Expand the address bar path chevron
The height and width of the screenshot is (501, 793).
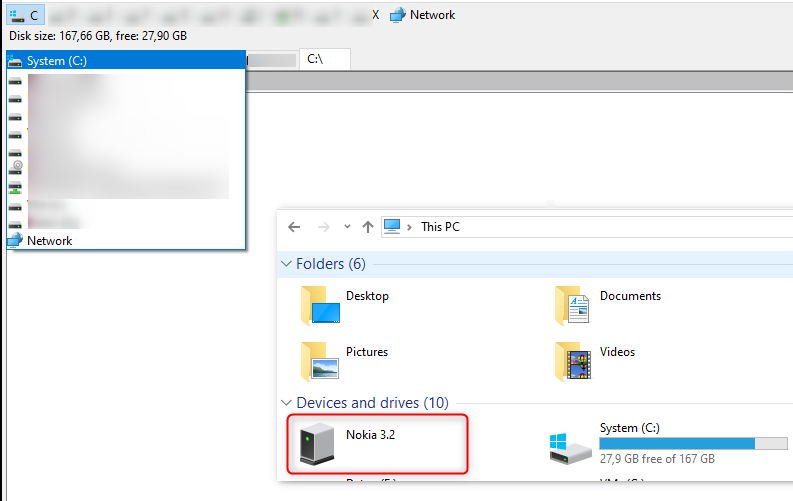click(x=409, y=227)
